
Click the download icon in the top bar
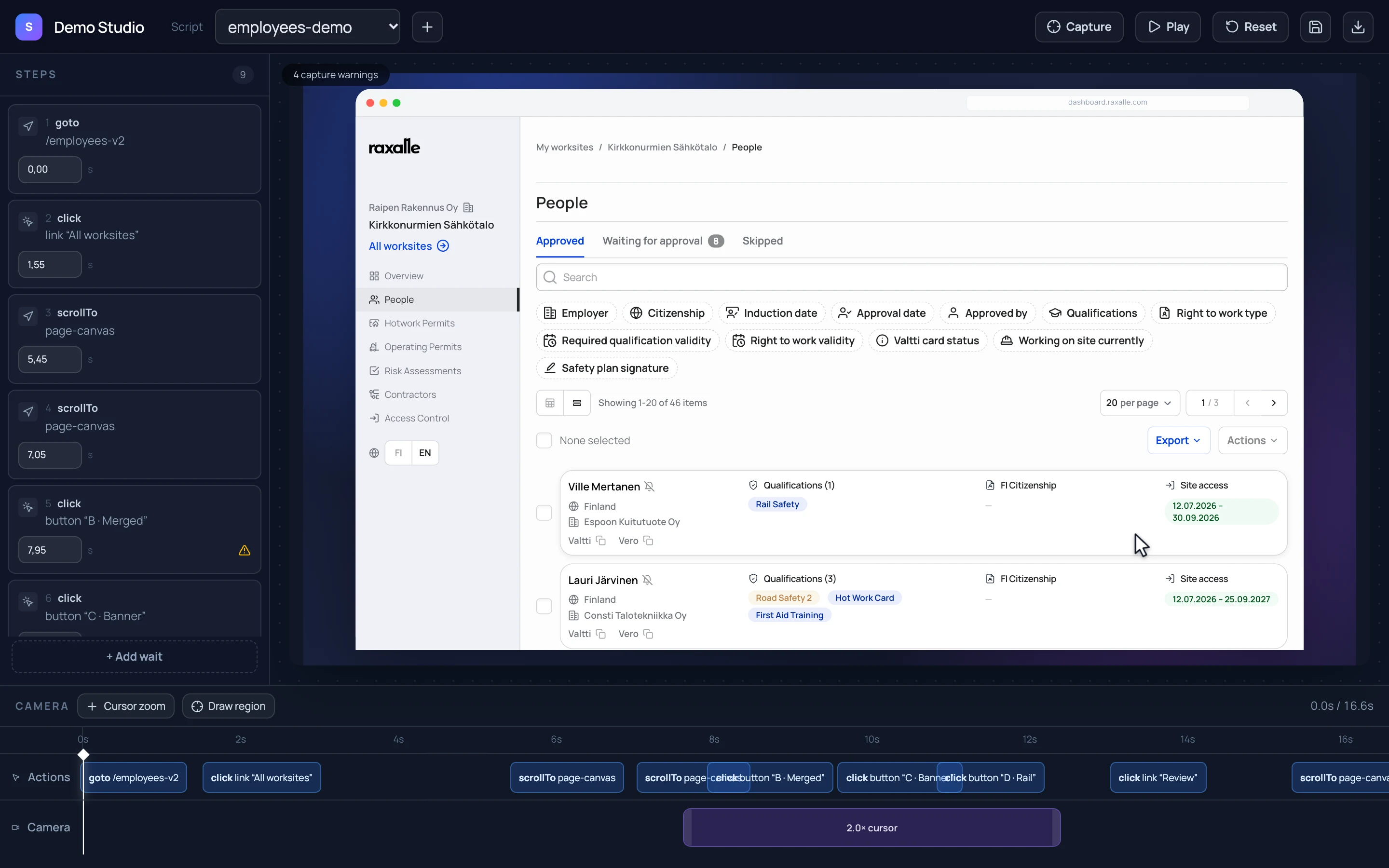click(x=1358, y=27)
